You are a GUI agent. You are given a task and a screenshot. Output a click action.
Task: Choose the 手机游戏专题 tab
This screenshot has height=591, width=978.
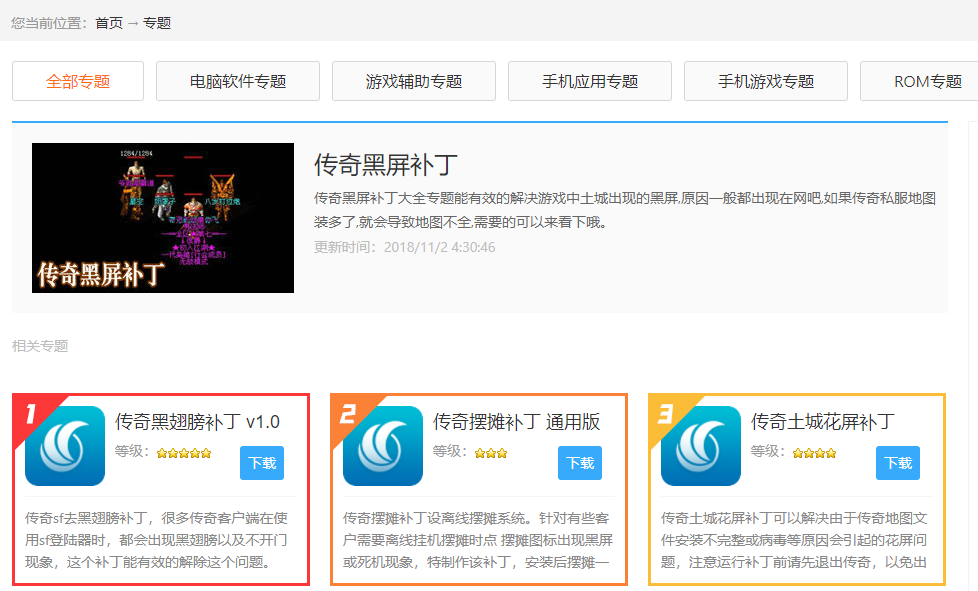click(766, 82)
